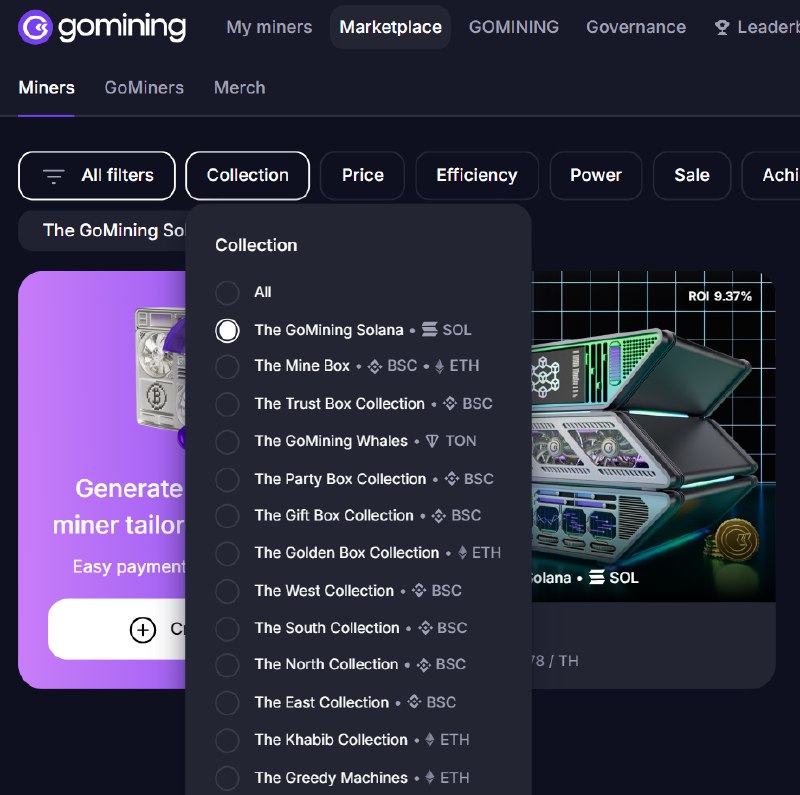Viewport: 800px width, 795px height.
Task: Click the BSC icon in Trust Box Collection row
Action: click(449, 404)
